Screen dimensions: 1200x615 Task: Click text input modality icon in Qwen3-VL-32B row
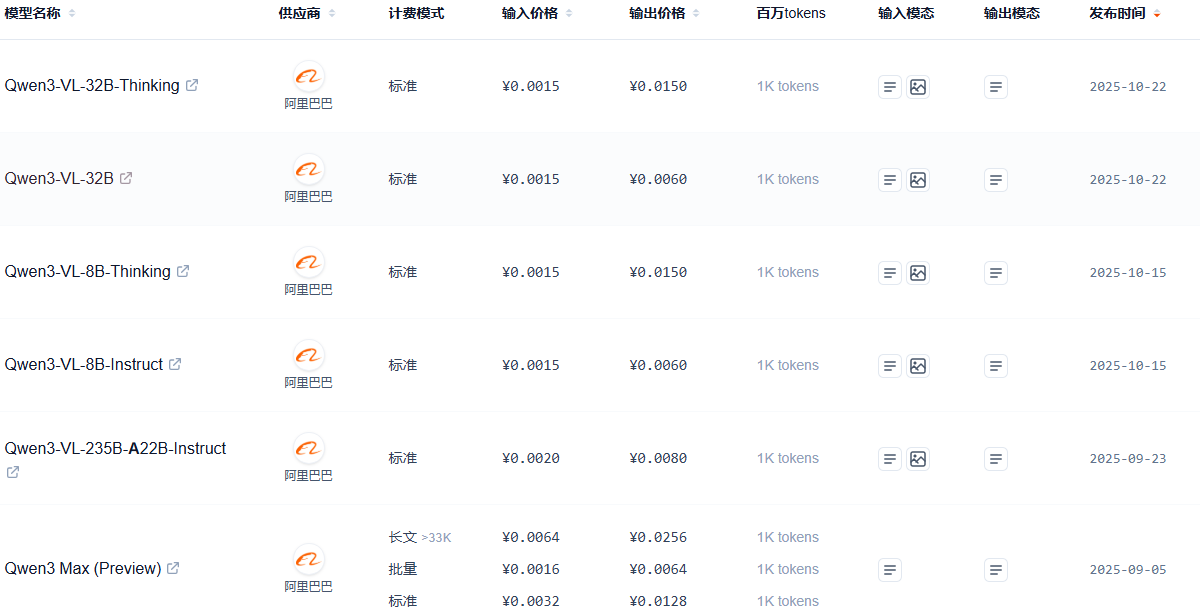890,180
